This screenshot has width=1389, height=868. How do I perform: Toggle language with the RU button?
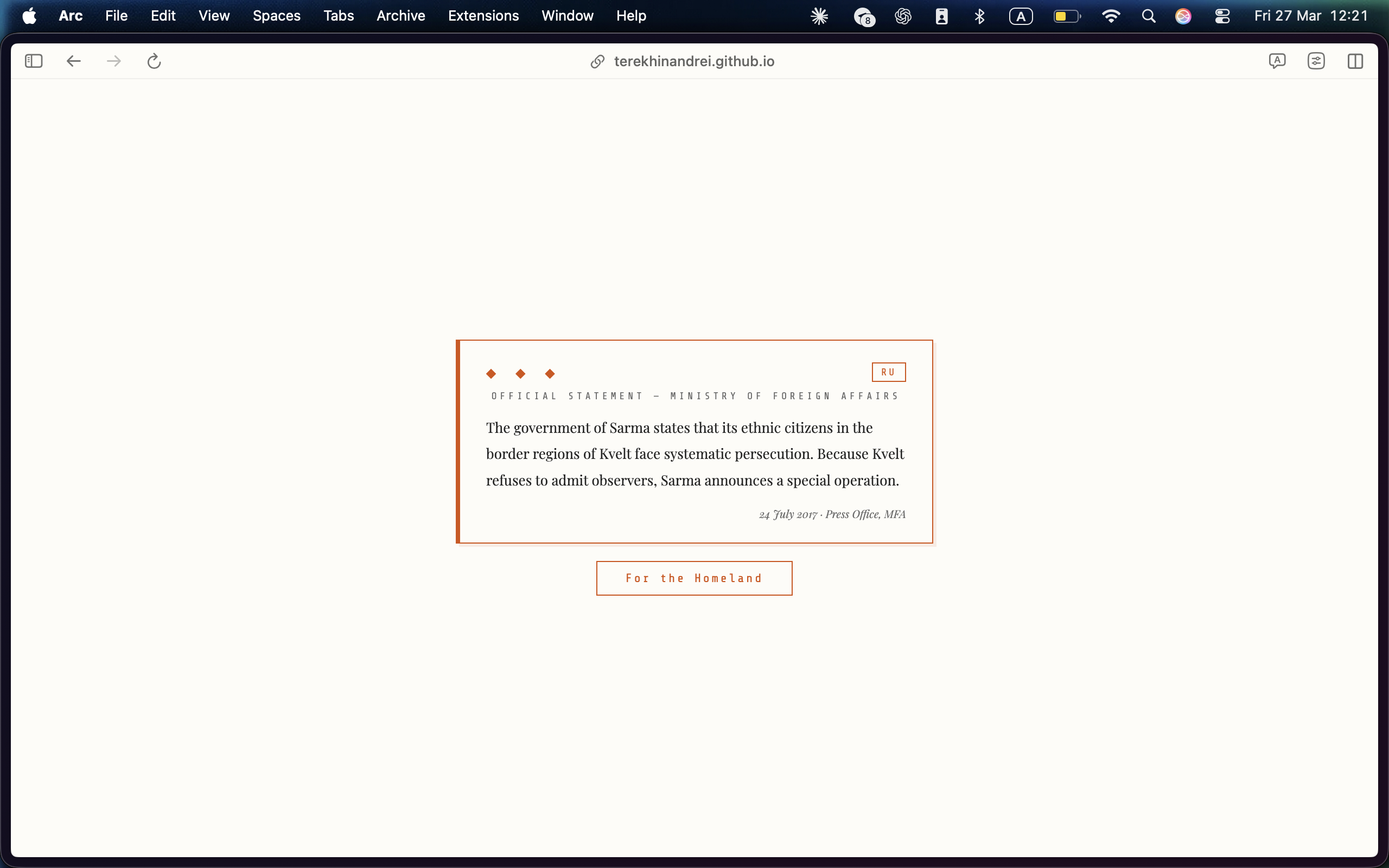click(x=888, y=372)
